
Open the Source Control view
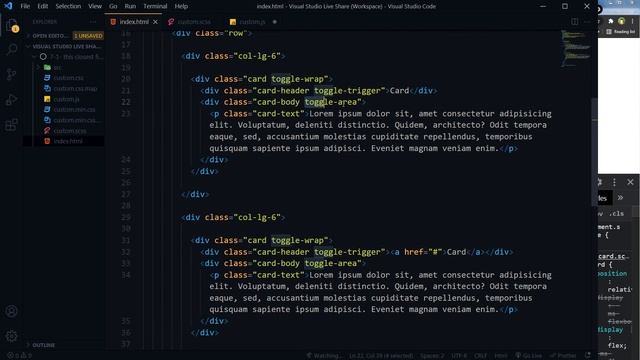pos(12,74)
